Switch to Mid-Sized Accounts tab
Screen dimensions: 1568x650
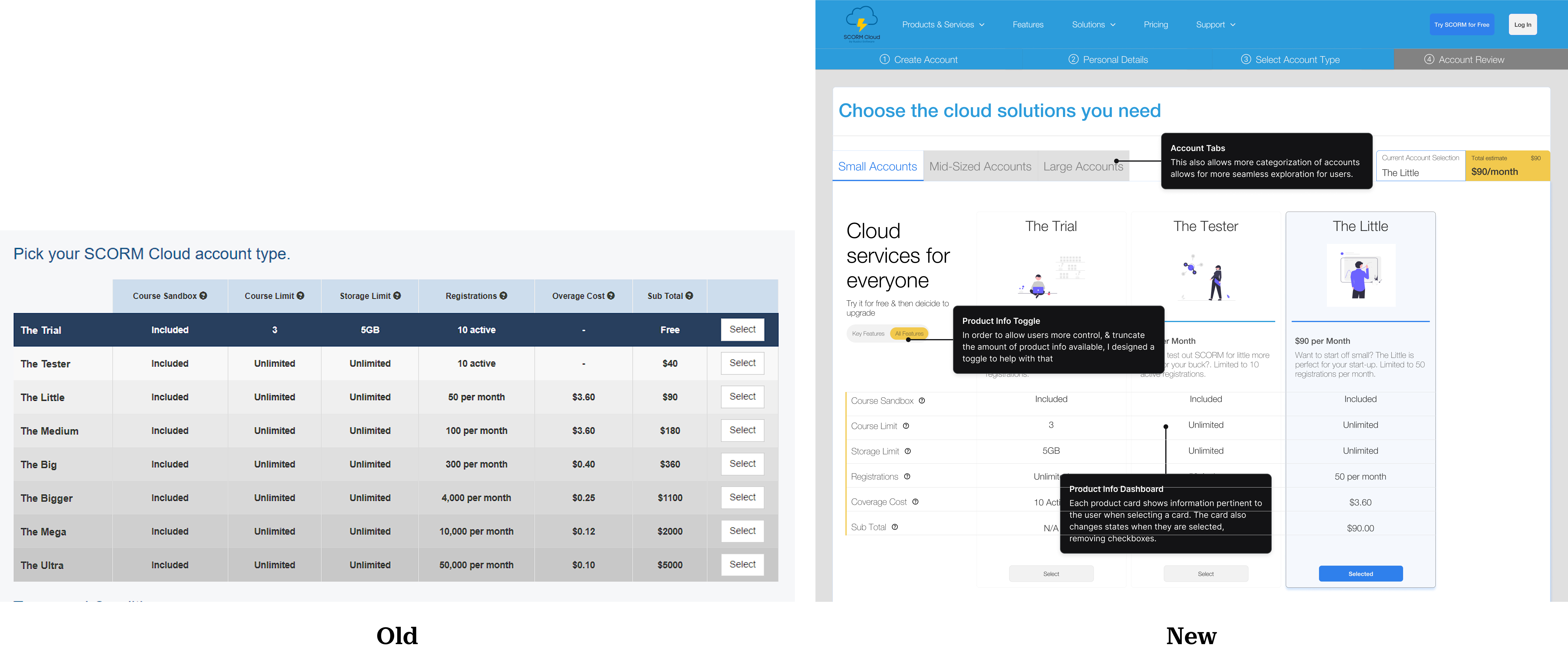(x=979, y=166)
